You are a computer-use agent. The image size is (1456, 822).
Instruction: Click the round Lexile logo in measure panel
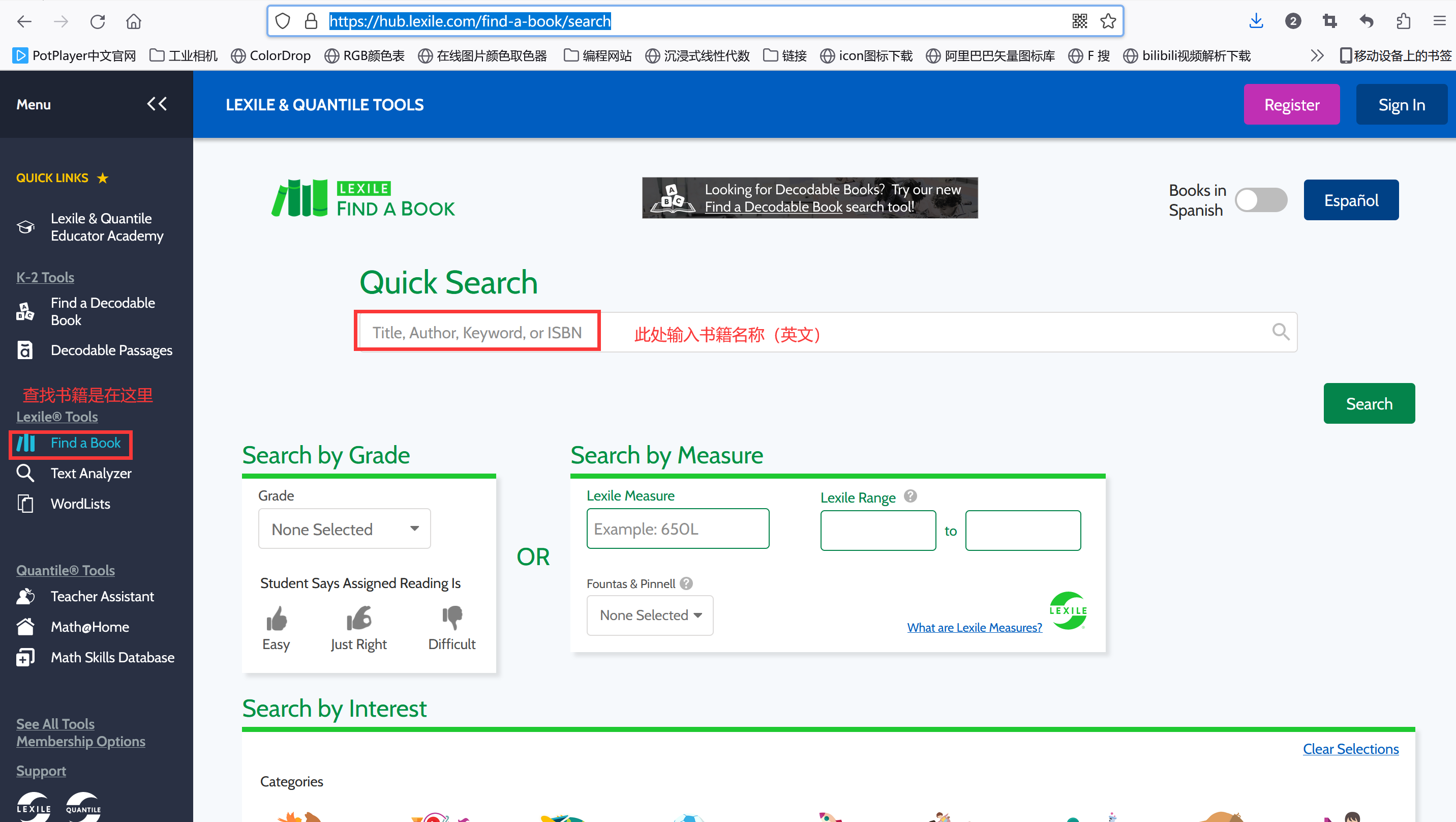tap(1068, 611)
